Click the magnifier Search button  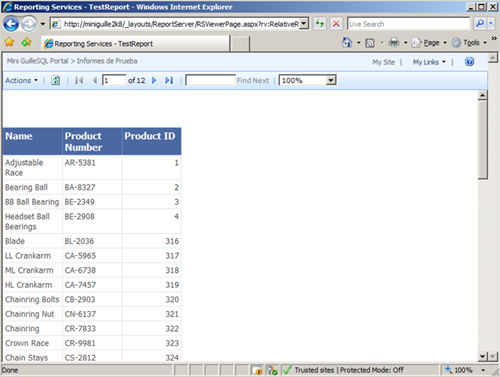click(x=480, y=23)
